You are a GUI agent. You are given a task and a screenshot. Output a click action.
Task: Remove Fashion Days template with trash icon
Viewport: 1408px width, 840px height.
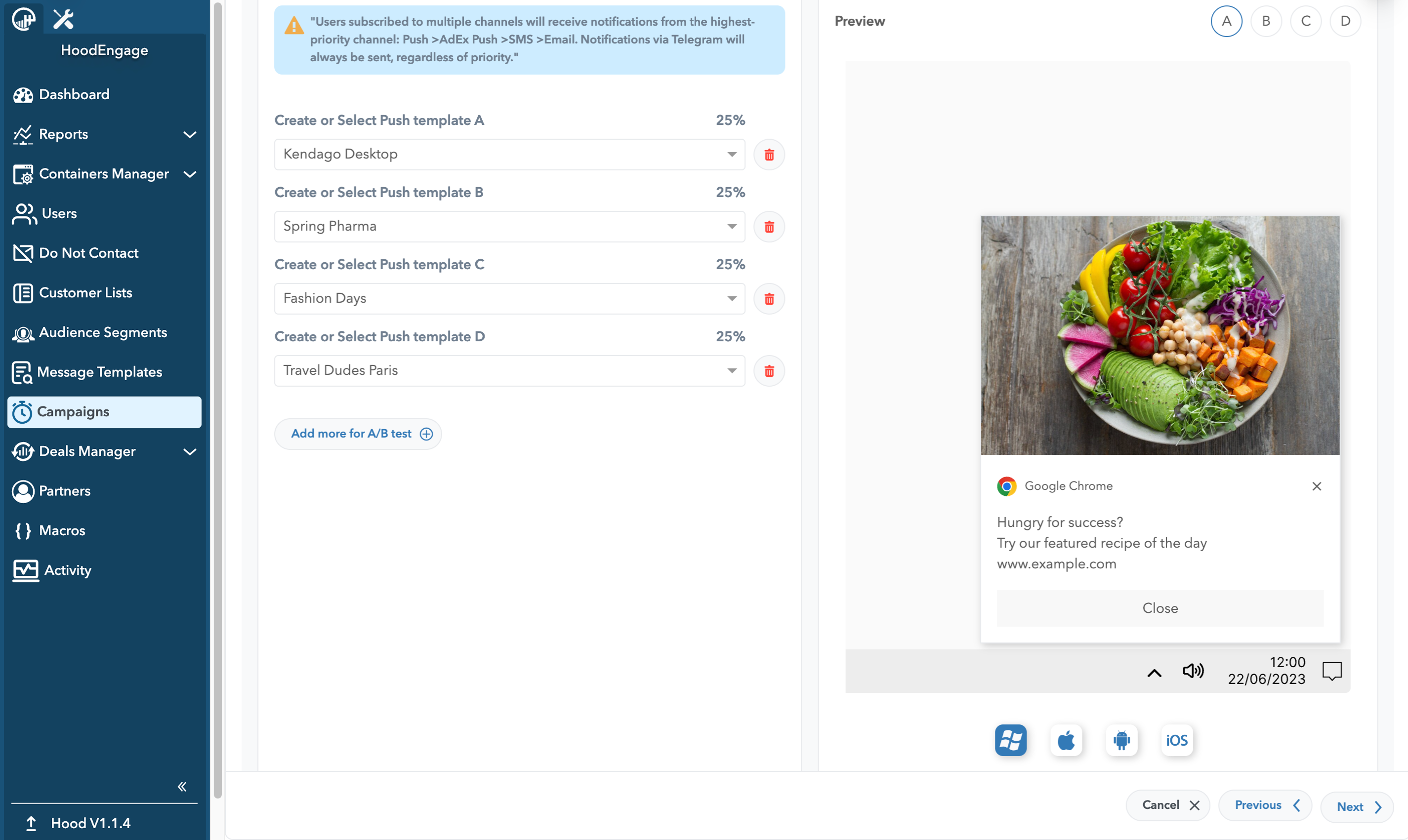pyautogui.click(x=769, y=299)
